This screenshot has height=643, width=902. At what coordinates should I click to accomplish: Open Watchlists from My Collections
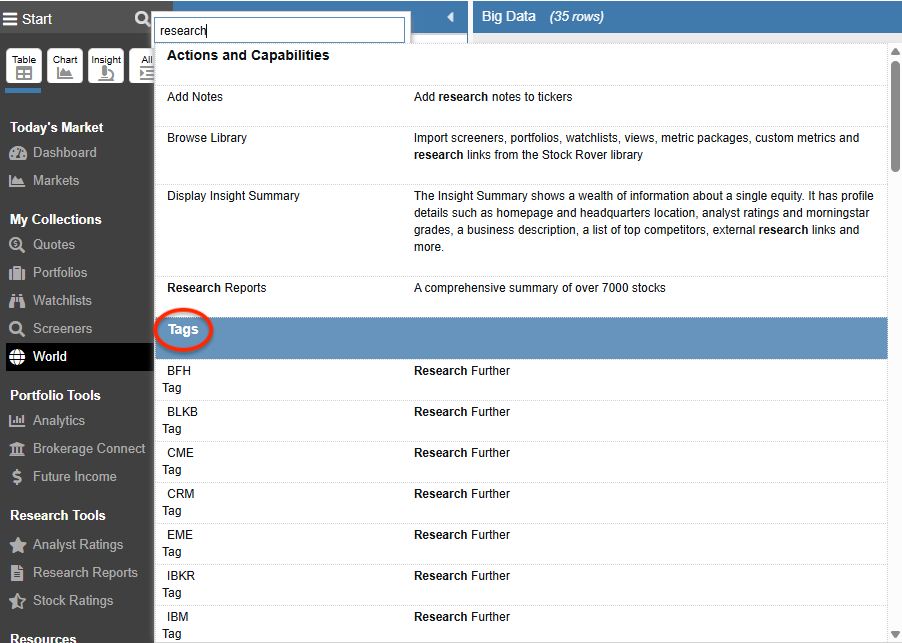pyautogui.click(x=62, y=301)
